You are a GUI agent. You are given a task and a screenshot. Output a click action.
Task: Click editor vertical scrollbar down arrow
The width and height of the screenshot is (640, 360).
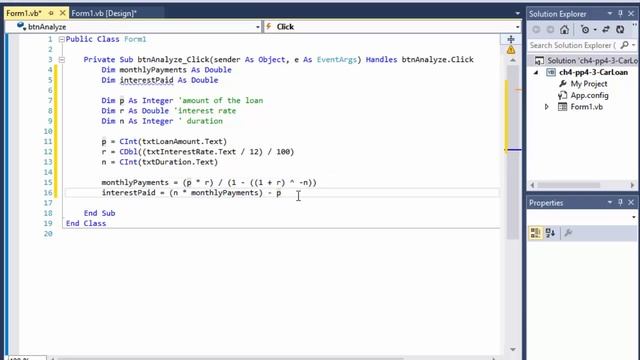pyautogui.click(x=513, y=349)
